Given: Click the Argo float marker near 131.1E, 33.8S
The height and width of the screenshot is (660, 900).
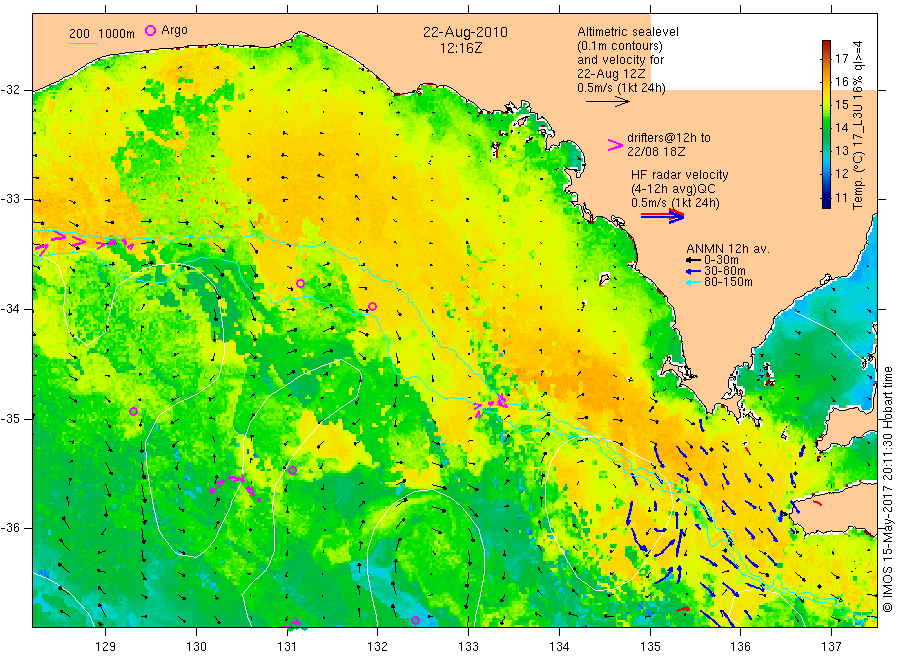Looking at the screenshot, I should click(300, 284).
